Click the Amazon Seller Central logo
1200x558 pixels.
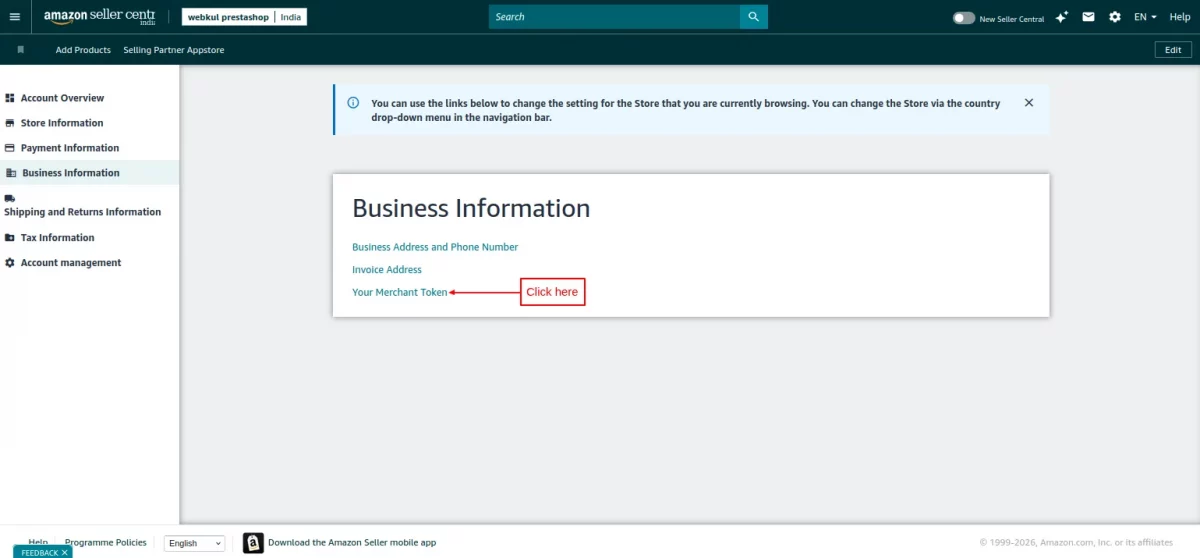coord(99,17)
